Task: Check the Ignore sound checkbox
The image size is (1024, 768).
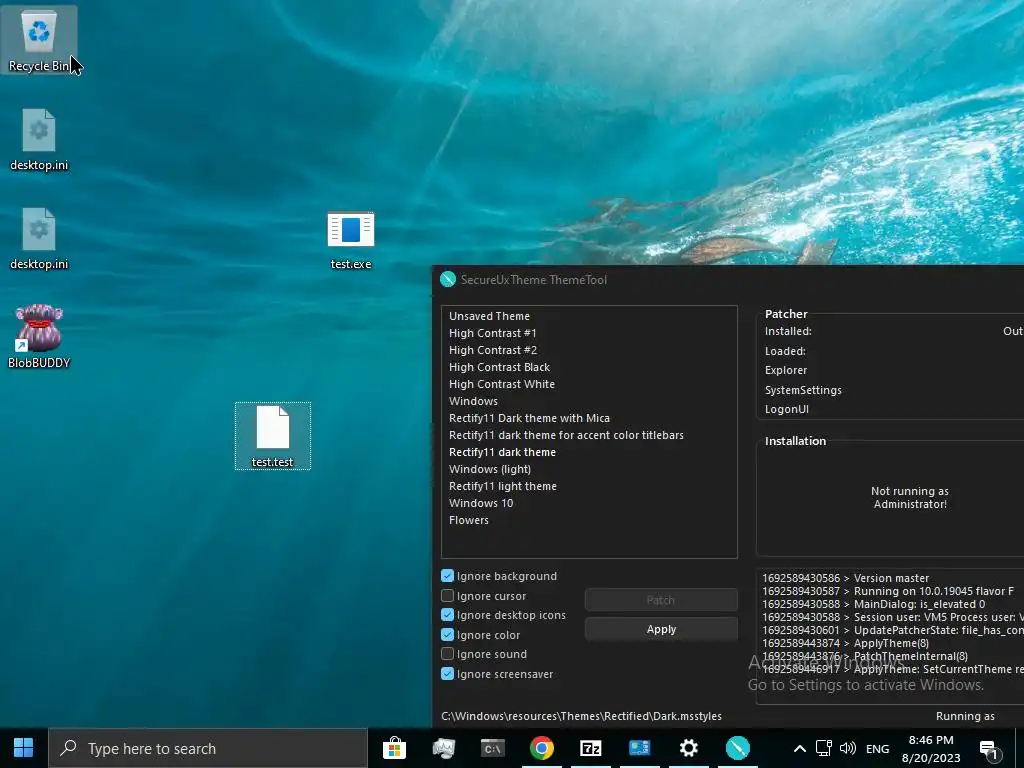Action: pyautogui.click(x=447, y=654)
